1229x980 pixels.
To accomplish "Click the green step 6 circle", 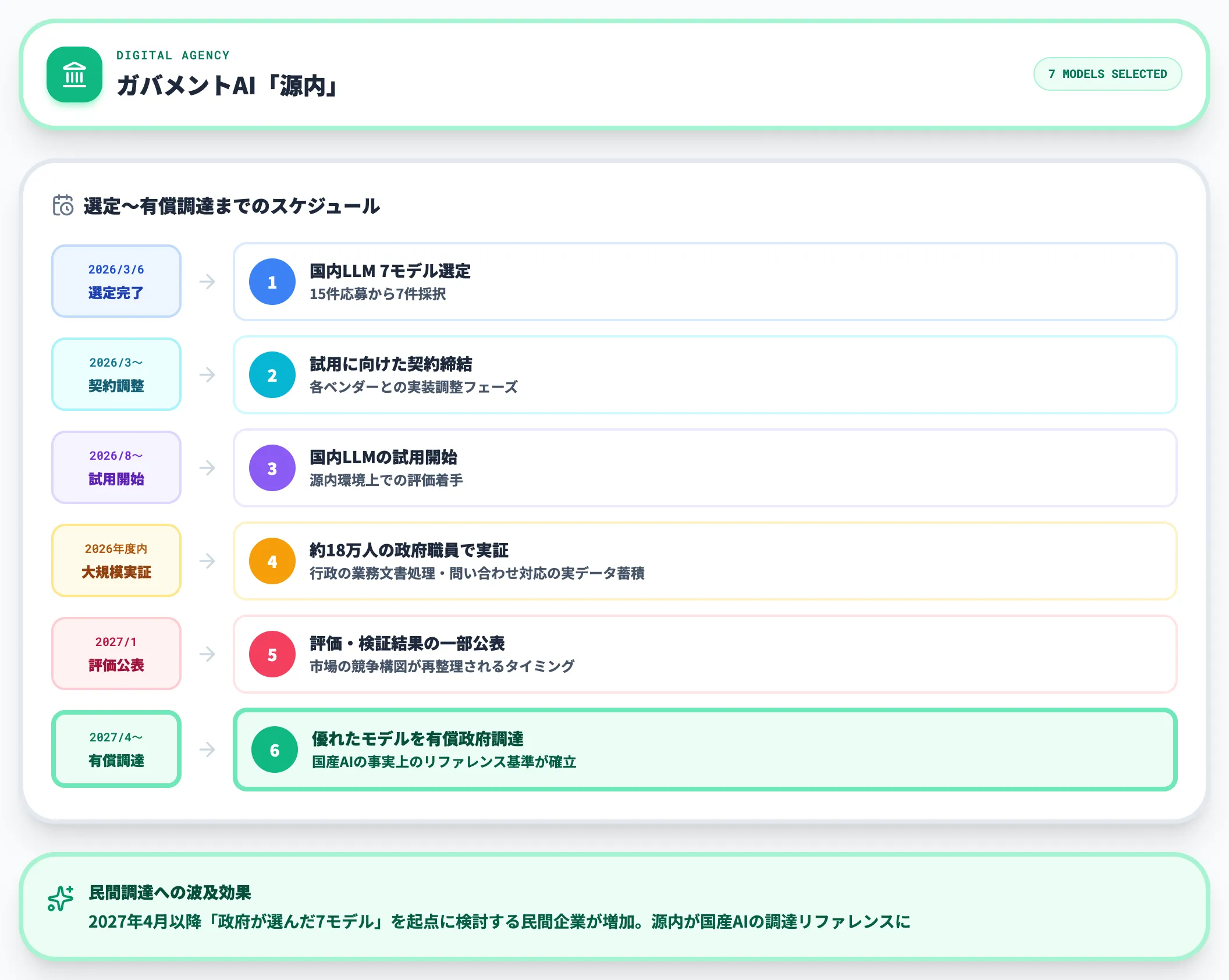I will point(275,750).
